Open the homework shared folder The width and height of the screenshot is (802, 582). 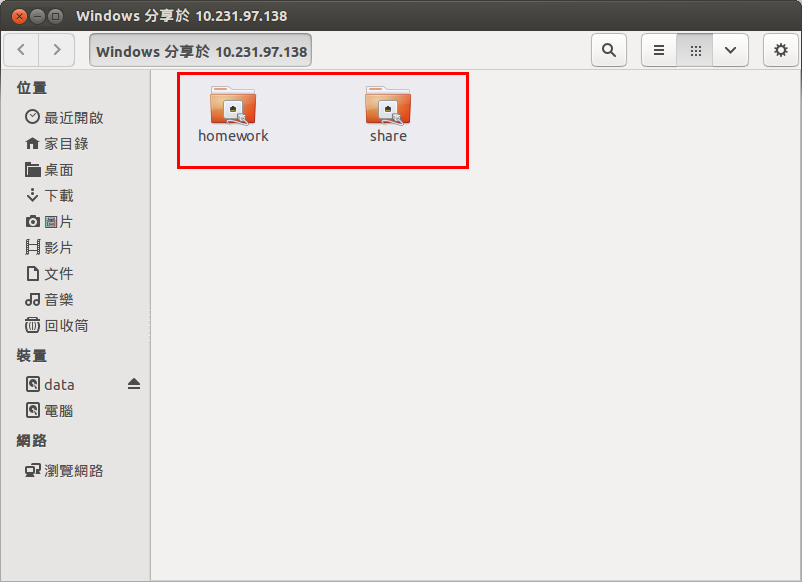[233, 114]
